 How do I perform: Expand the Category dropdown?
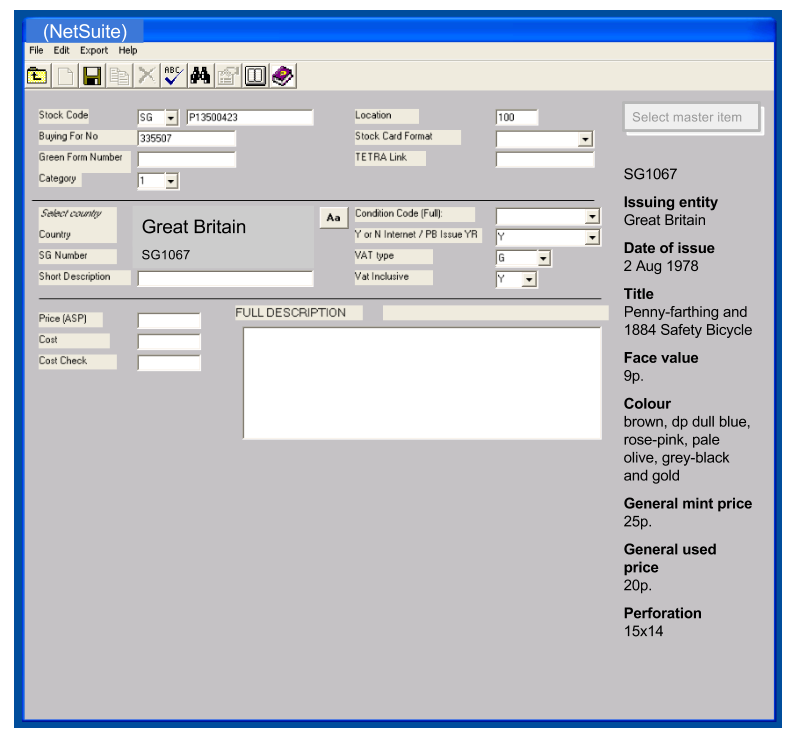pos(171,181)
